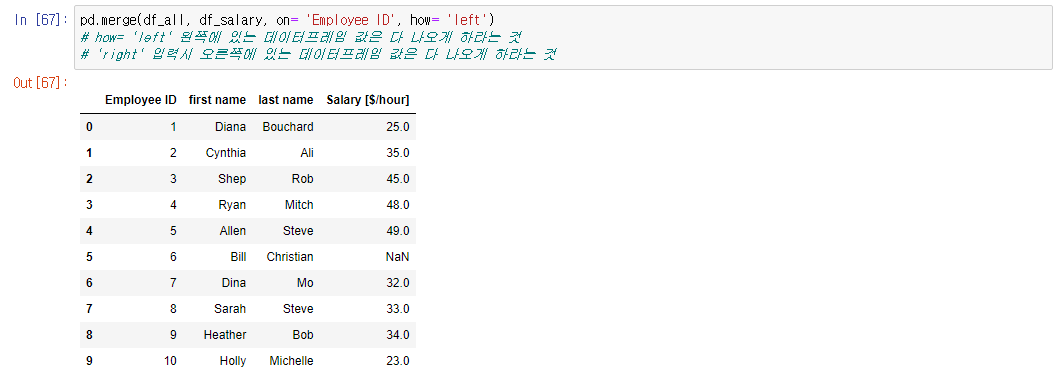Select the salary value 32.0

tap(397, 283)
